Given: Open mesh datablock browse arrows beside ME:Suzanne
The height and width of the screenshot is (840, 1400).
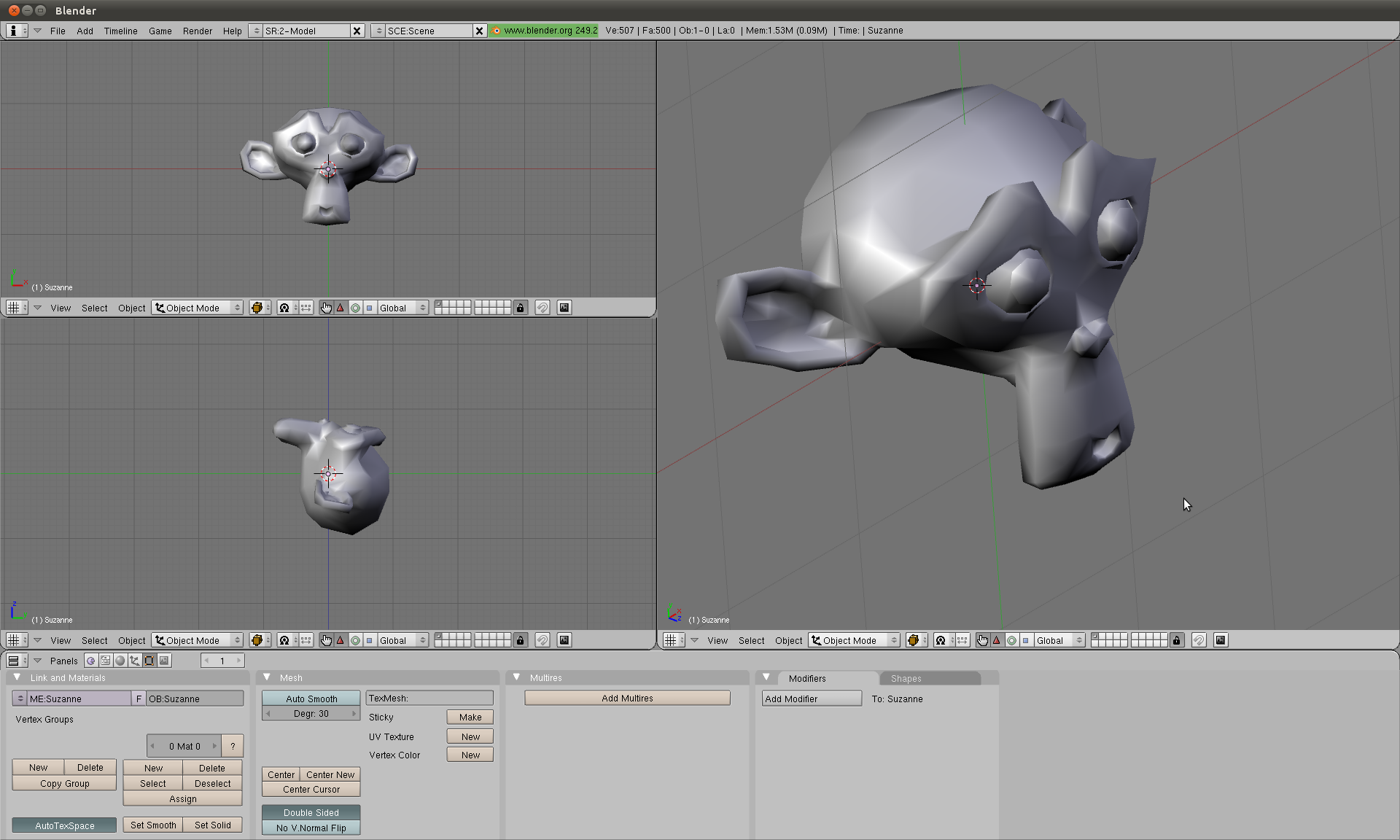Looking at the screenshot, I should pos(20,699).
